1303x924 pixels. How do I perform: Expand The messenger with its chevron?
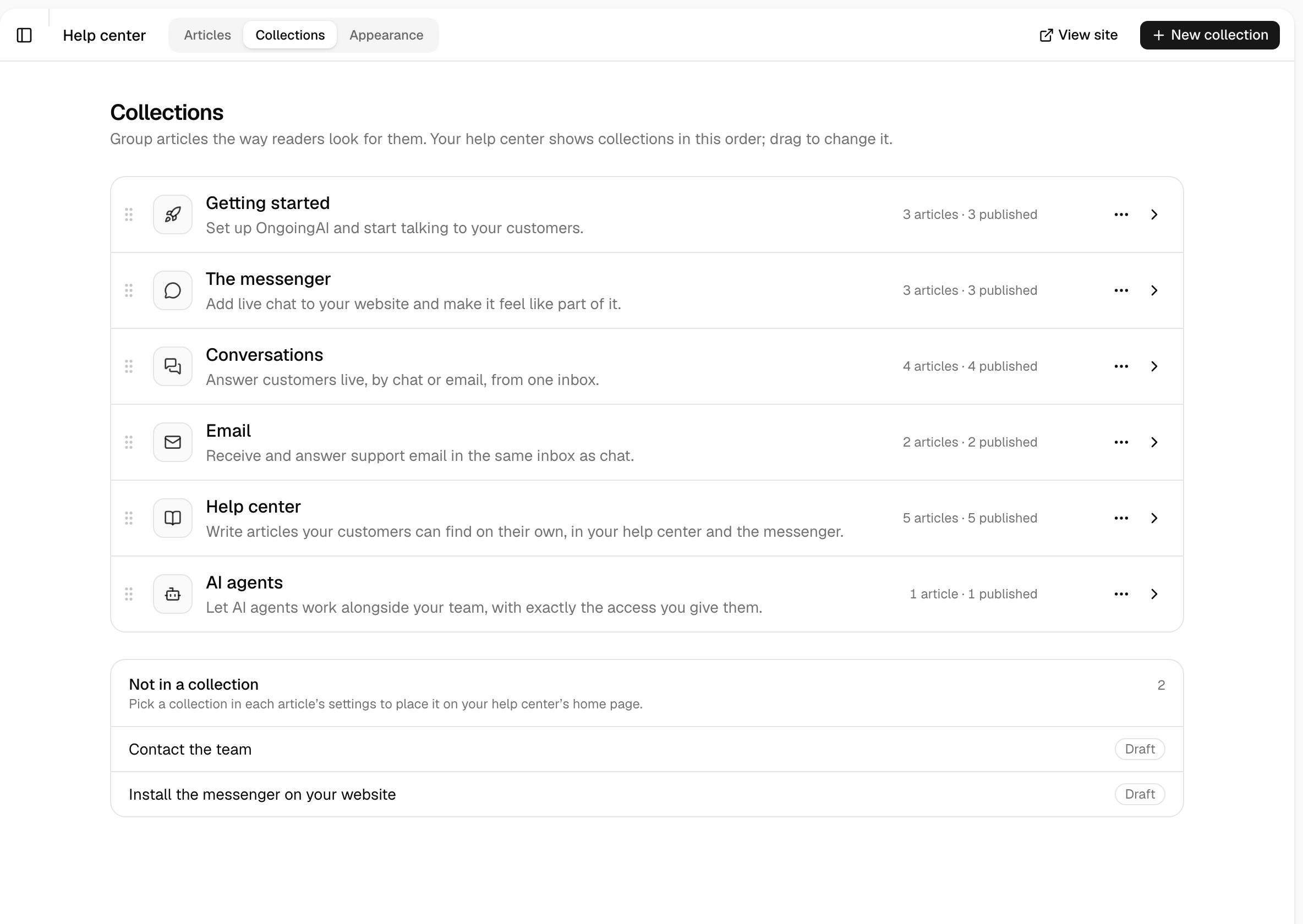pyautogui.click(x=1154, y=290)
